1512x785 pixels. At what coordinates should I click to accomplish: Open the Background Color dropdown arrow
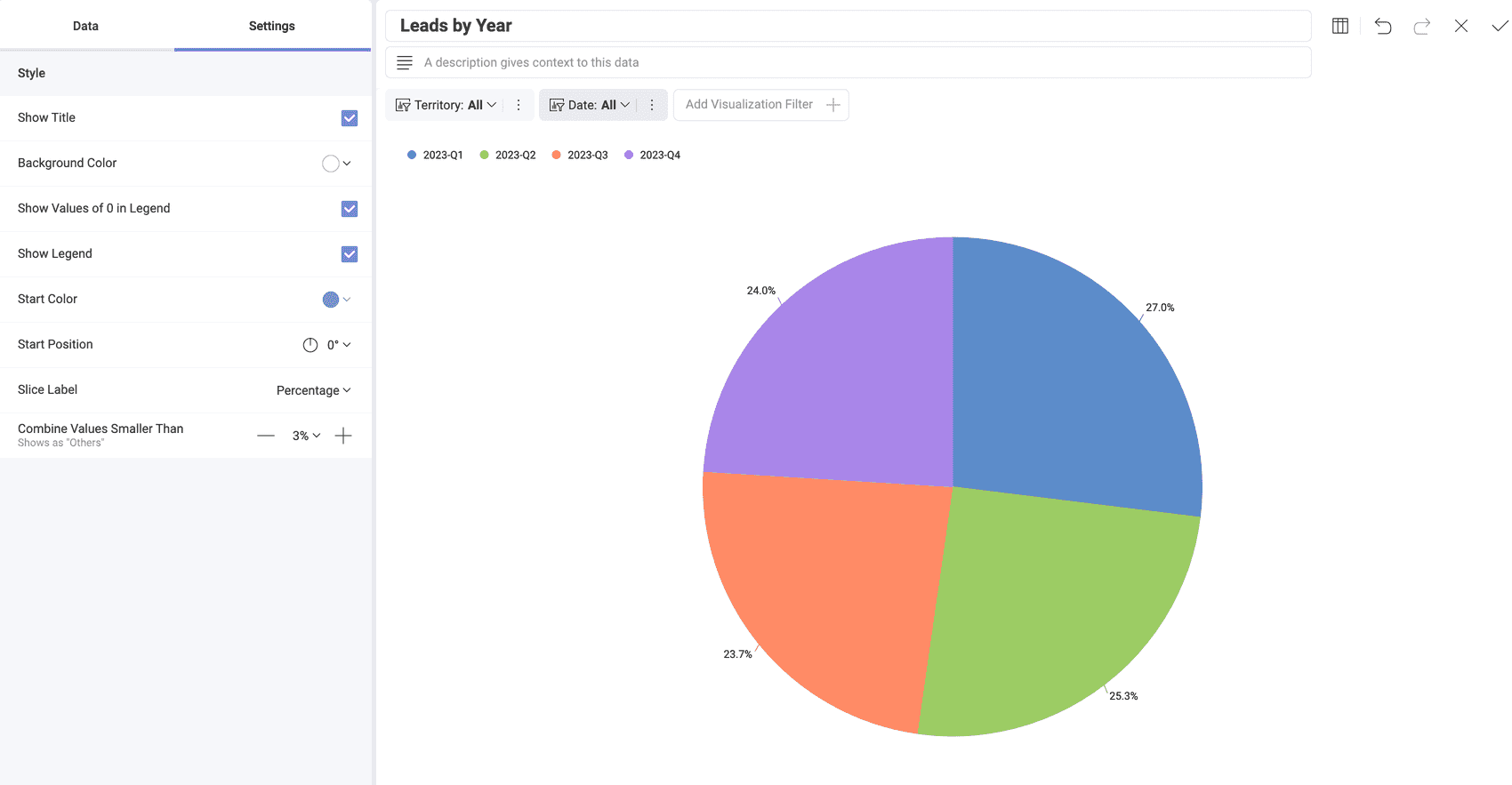347,164
